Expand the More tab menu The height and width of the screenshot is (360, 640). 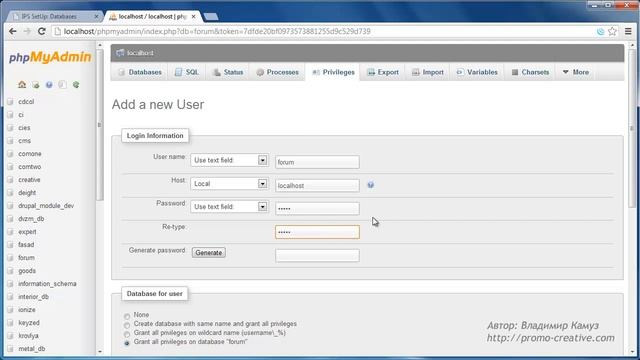click(576, 72)
